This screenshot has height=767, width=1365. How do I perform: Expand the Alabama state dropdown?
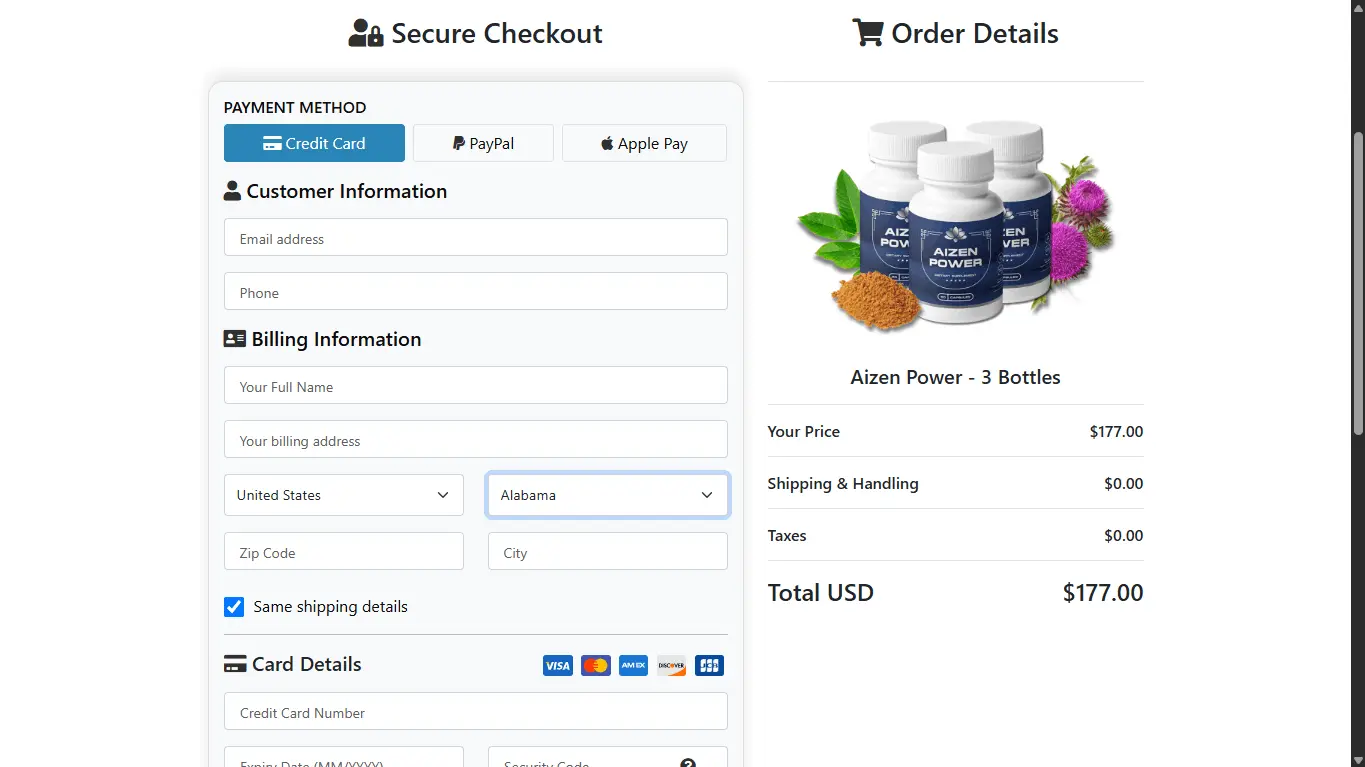coord(608,495)
